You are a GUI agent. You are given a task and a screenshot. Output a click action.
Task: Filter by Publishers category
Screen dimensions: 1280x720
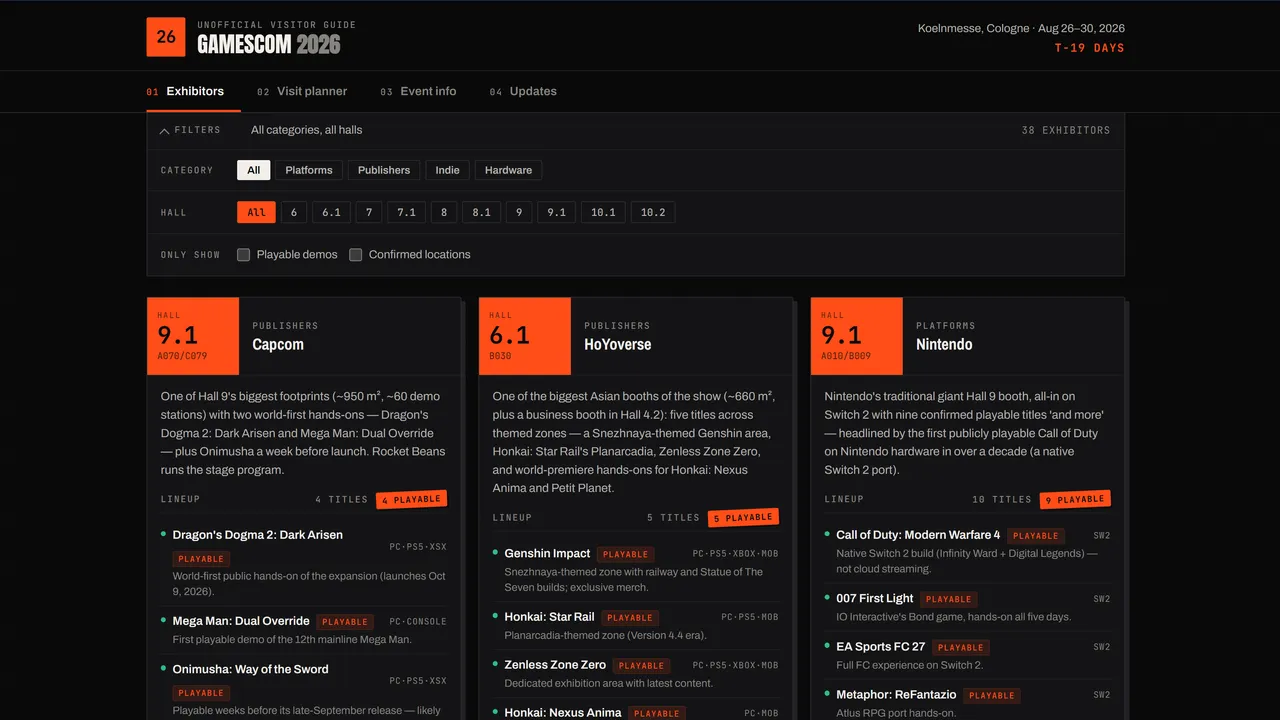[x=384, y=170]
